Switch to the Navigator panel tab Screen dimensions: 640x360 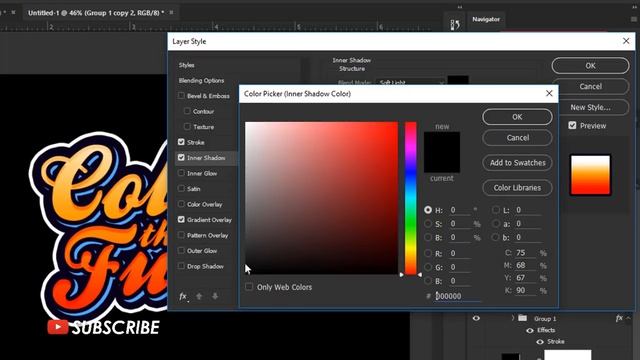point(486,19)
